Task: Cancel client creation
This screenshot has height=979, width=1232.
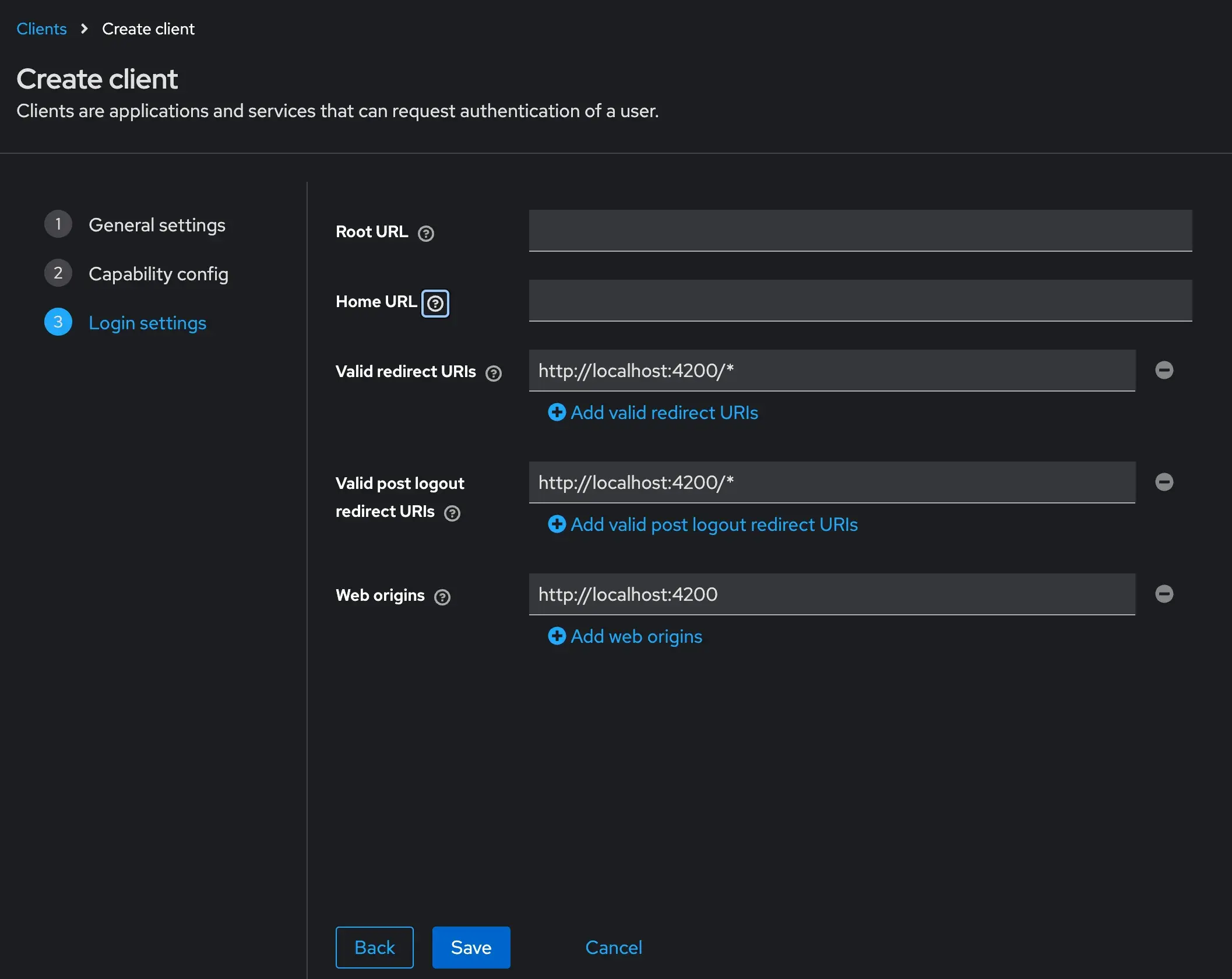Action: coord(614,947)
